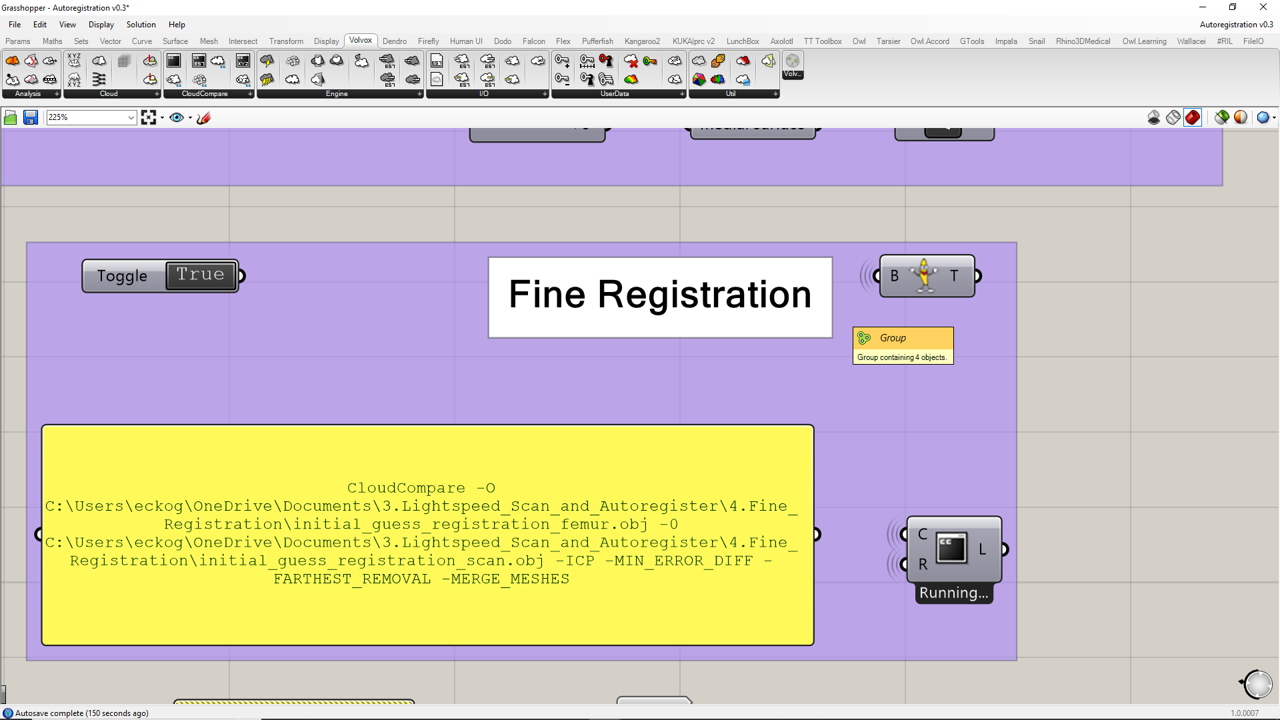Select the shaded preview red icon
The width and height of the screenshot is (1280, 720).
point(1192,118)
